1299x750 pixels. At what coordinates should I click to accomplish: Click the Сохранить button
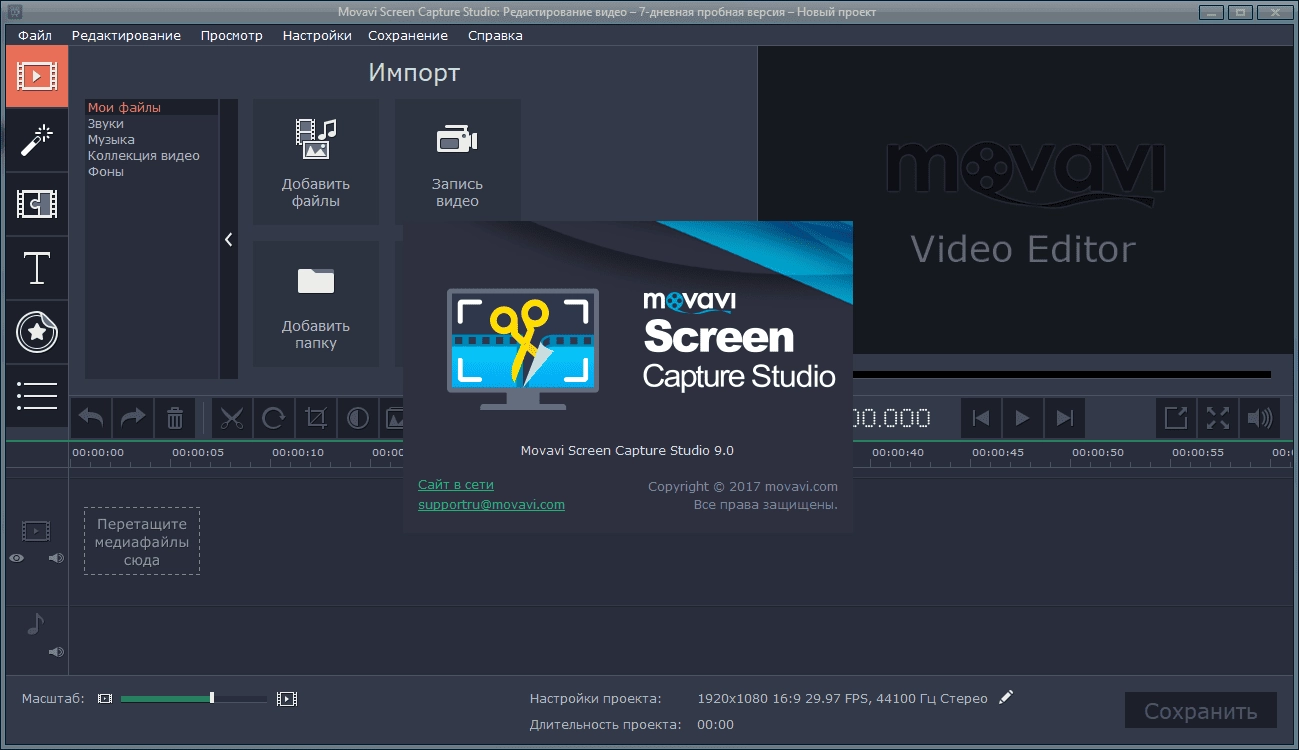point(1200,712)
